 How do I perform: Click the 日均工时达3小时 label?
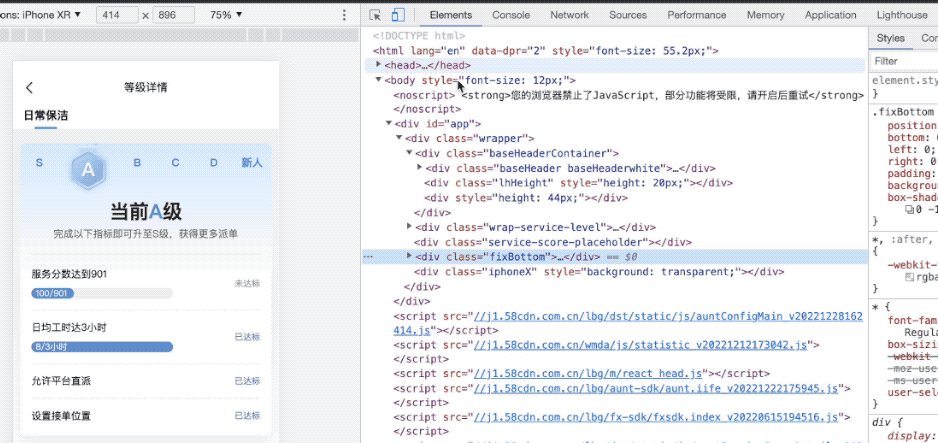[x=69, y=327]
